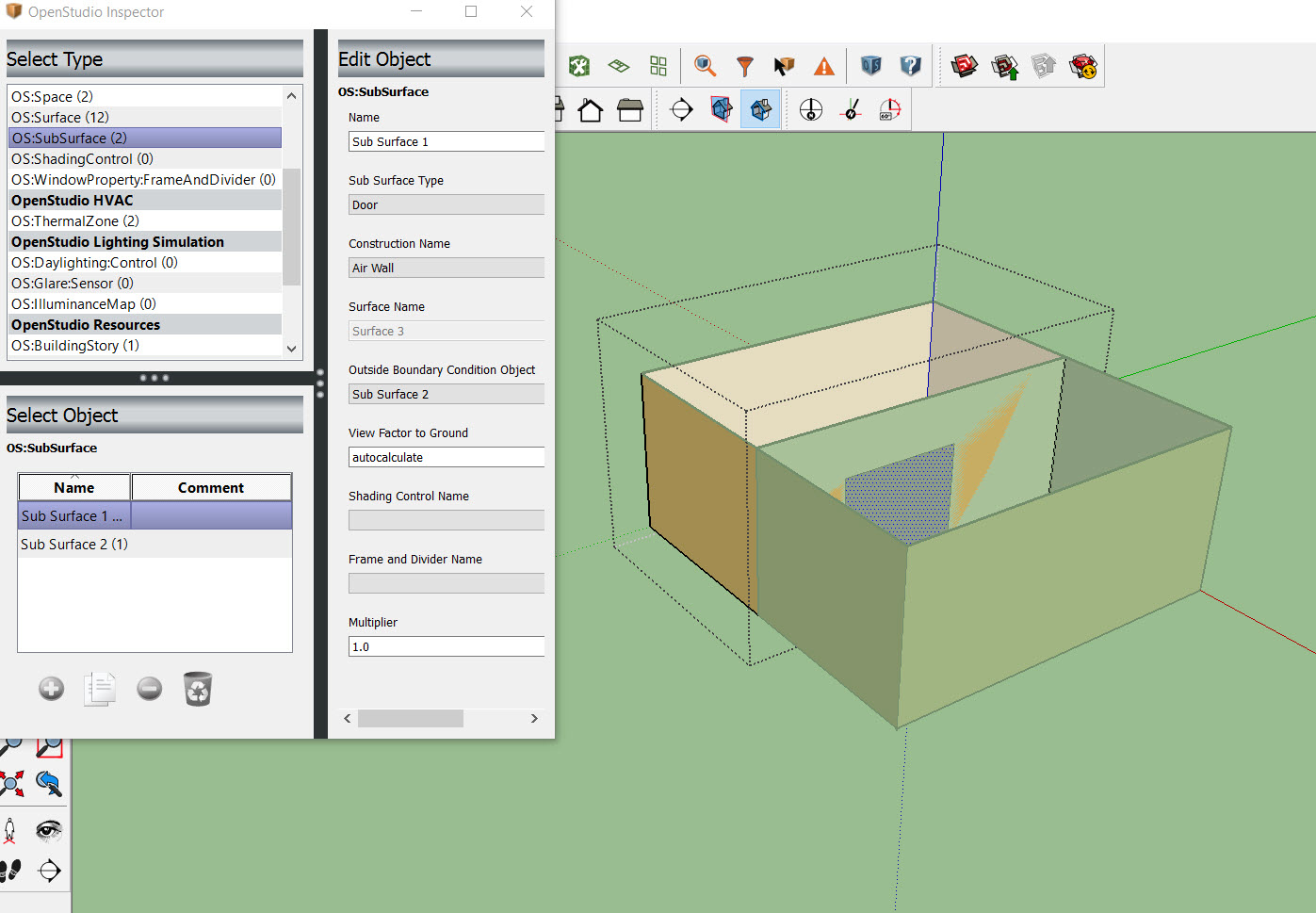This screenshot has height=913, width=1316.
Task: Click the grayed-out export box icon
Action: pyautogui.click(x=1044, y=66)
